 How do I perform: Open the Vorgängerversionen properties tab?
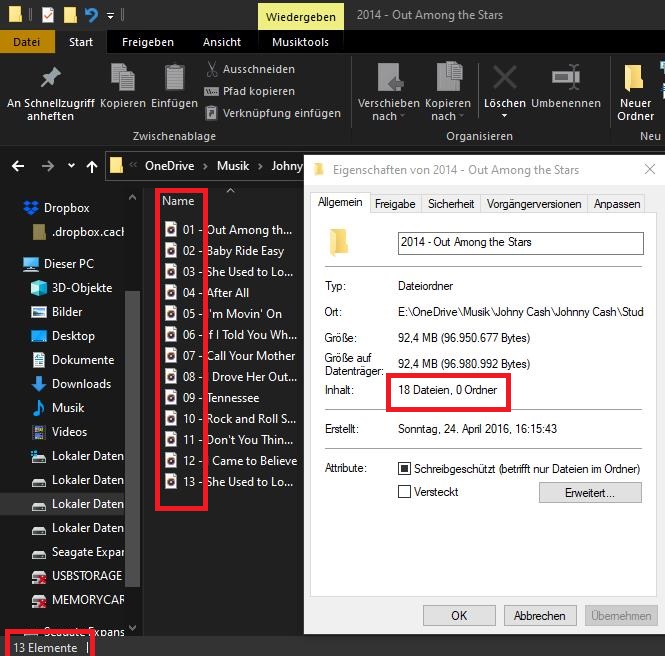coord(534,204)
